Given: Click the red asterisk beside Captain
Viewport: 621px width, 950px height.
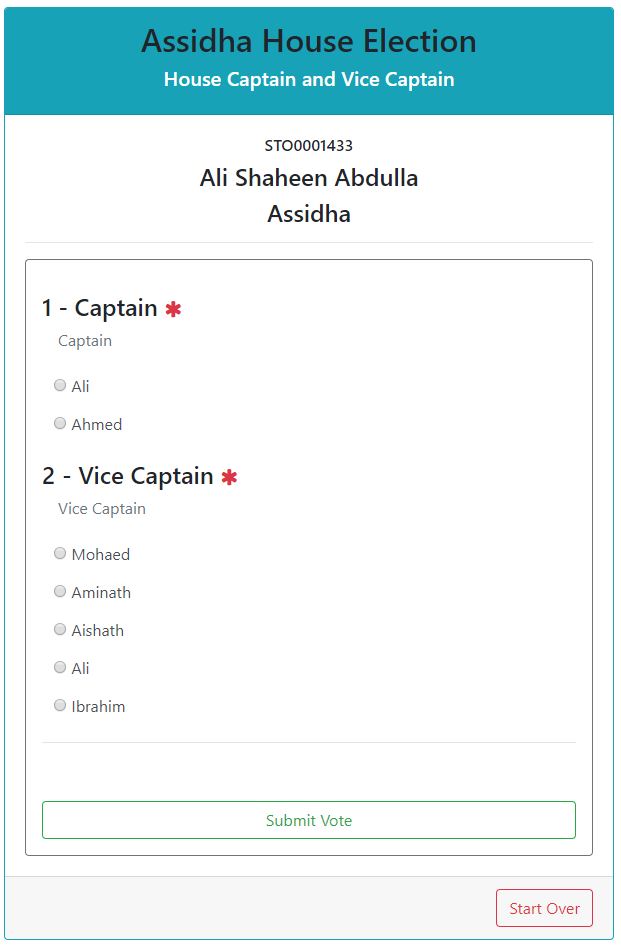Looking at the screenshot, I should (173, 309).
